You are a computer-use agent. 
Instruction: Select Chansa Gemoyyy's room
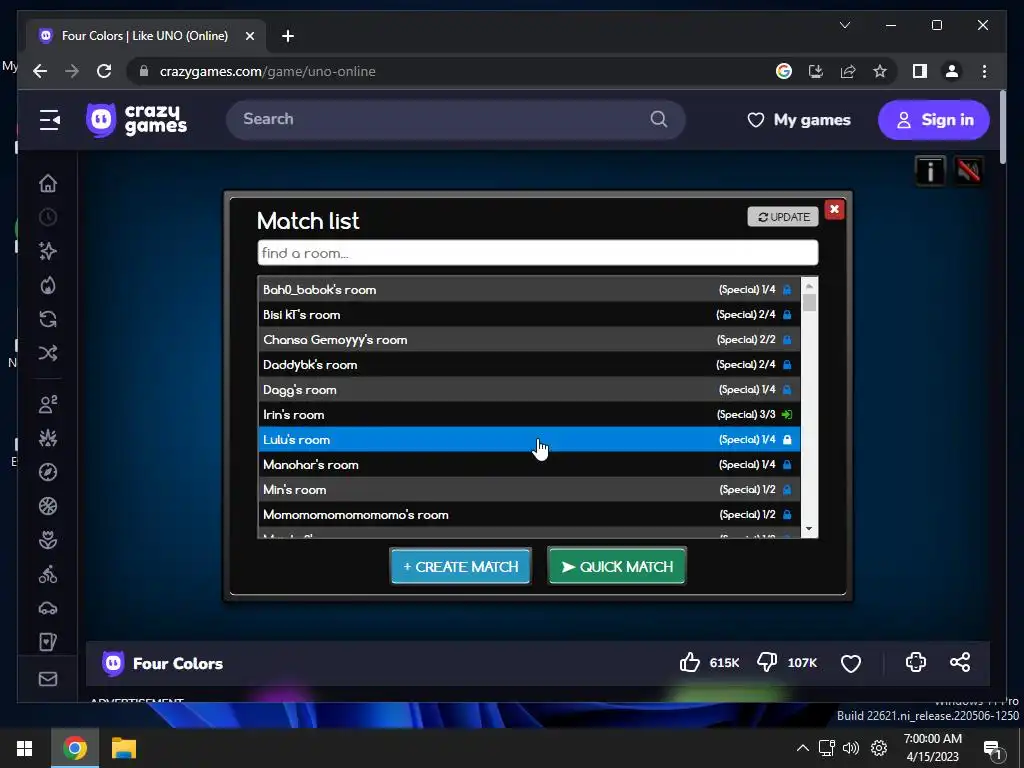pyautogui.click(x=529, y=340)
